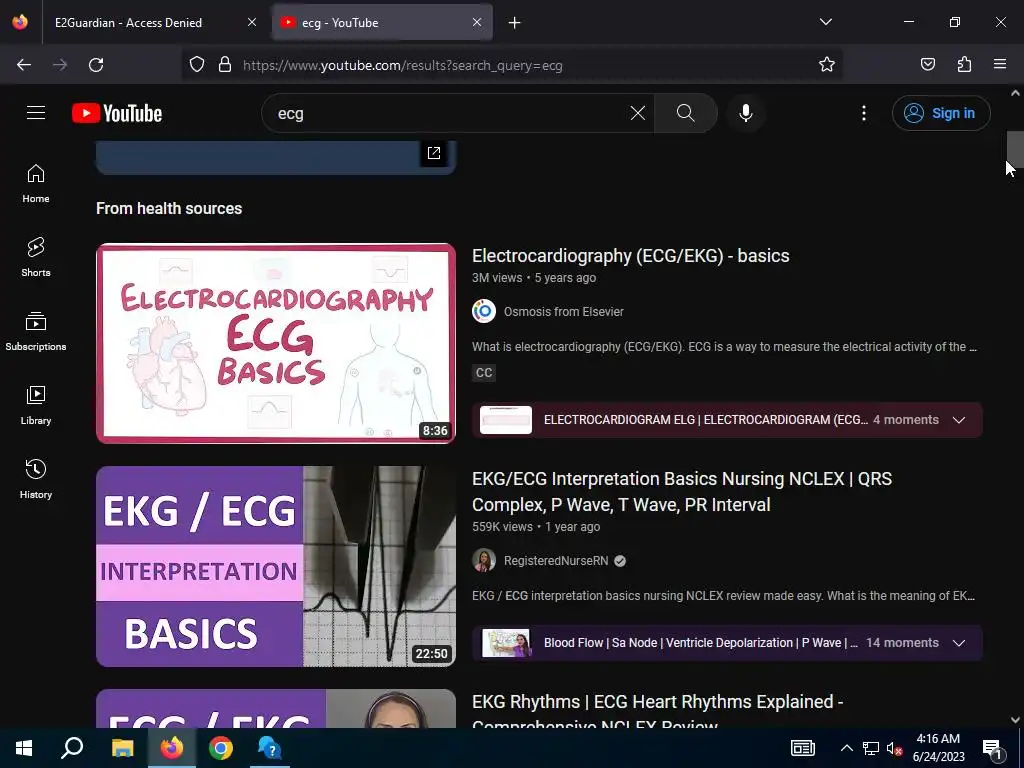
Task: Open Subscriptions in sidebar
Action: [36, 331]
